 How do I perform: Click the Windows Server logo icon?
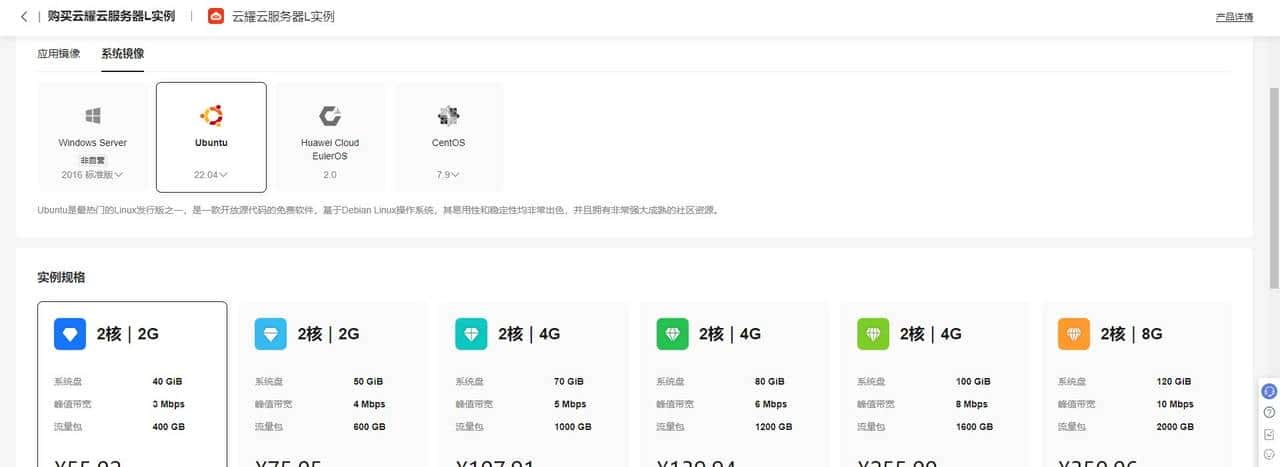click(92, 115)
